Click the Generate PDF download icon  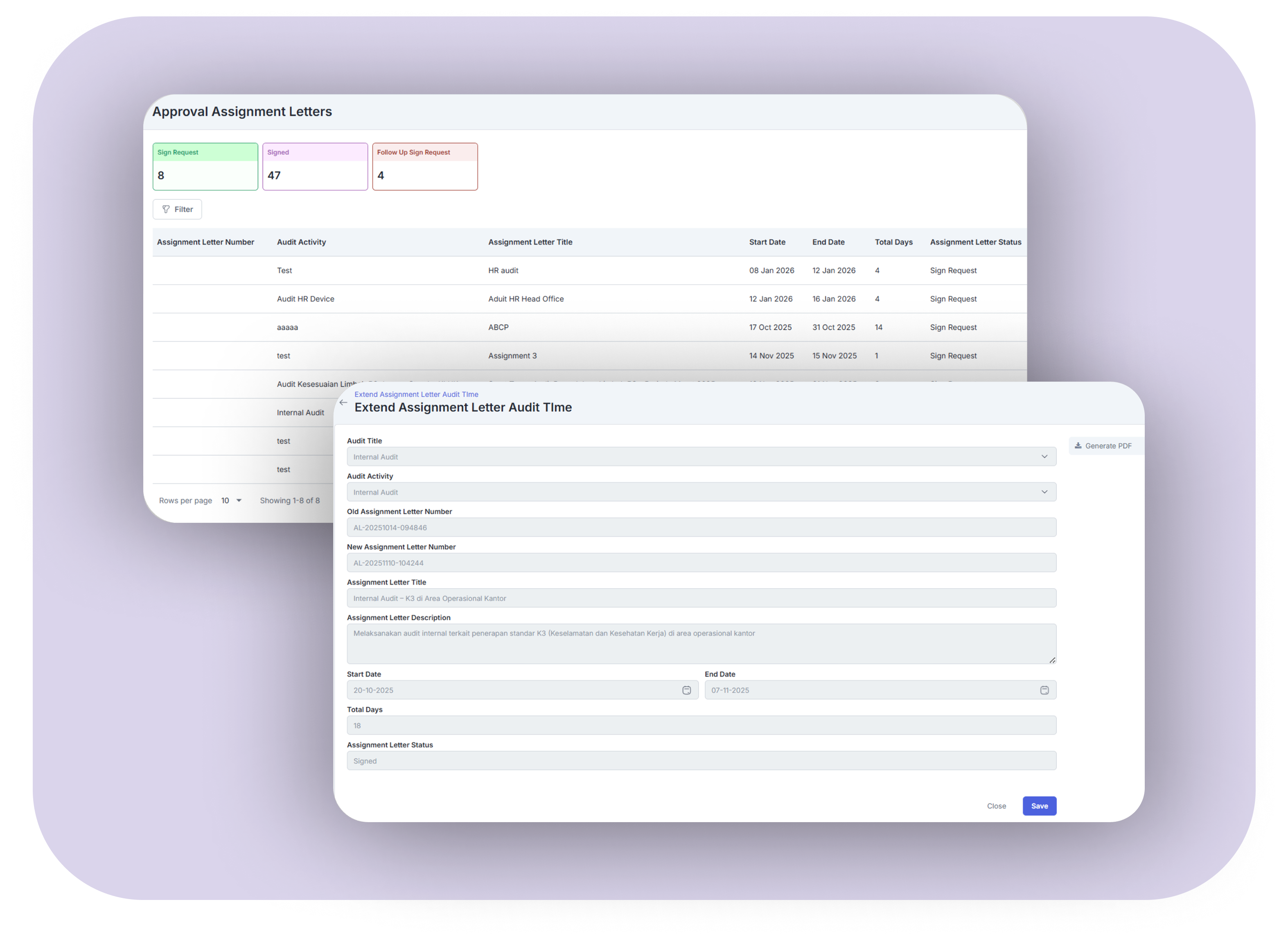click(1078, 445)
